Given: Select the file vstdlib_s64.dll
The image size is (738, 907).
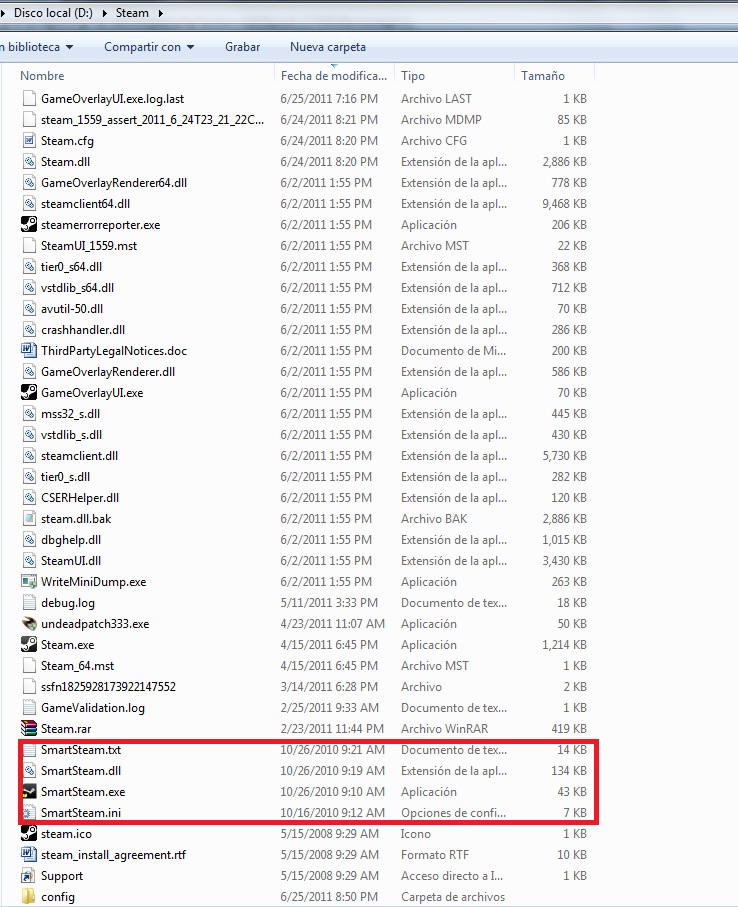Looking at the screenshot, I should (78, 287).
